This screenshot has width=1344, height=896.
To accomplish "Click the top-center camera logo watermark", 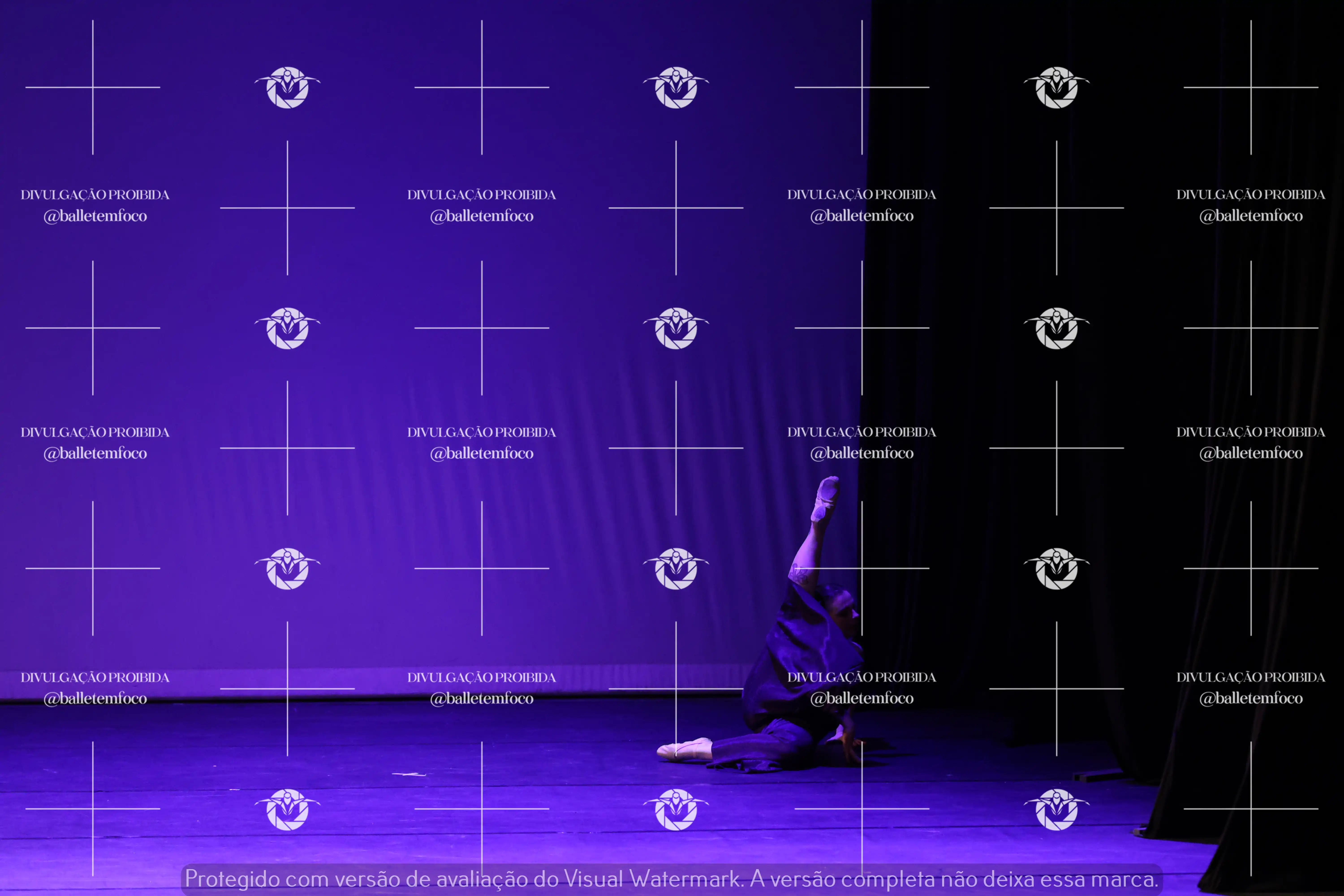I will [x=676, y=87].
